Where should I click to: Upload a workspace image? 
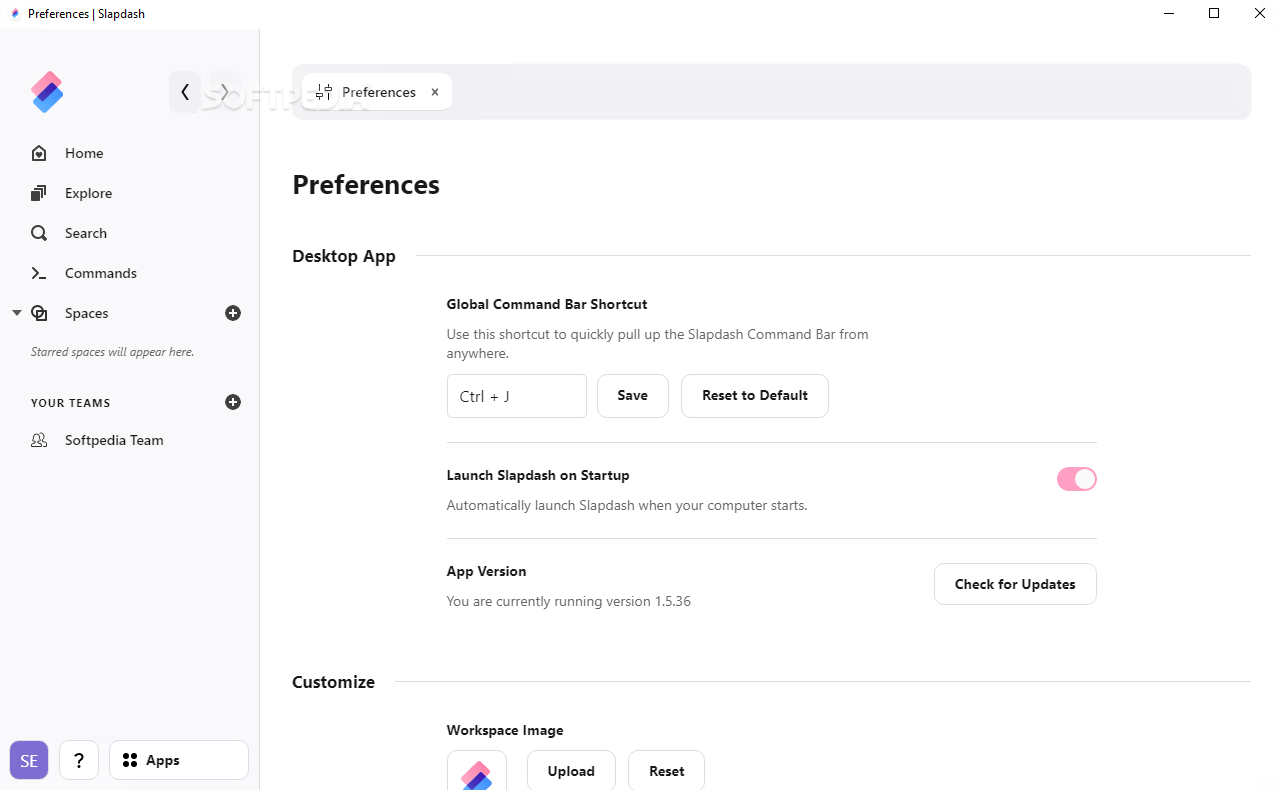571,771
